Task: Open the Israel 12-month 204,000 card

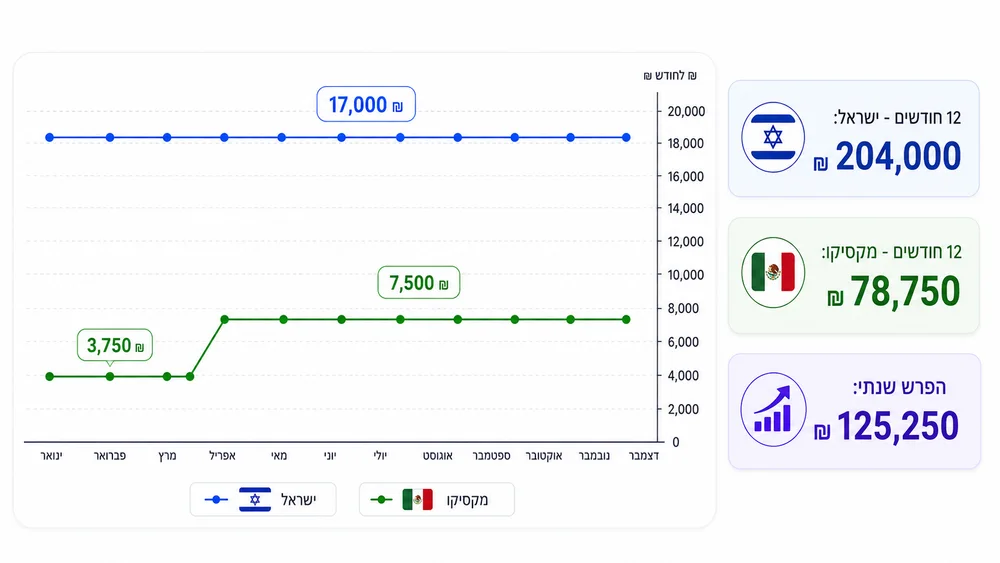Action: point(853,138)
